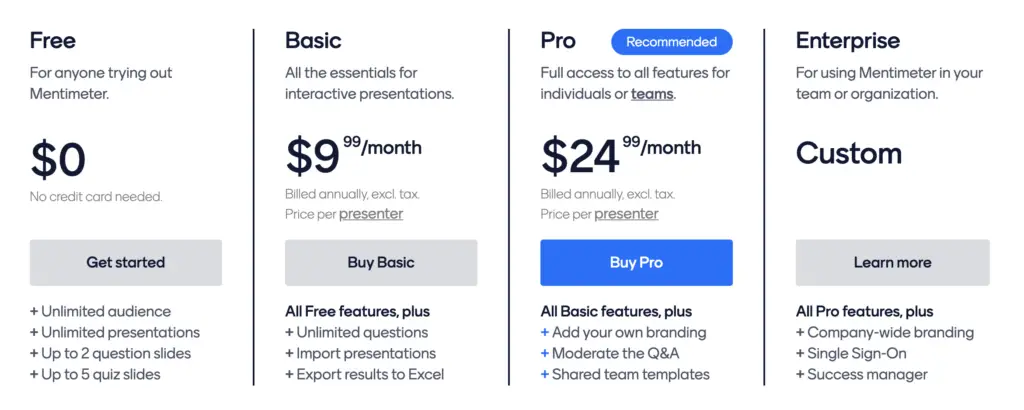Viewport: 1024px width, 410px height.
Task: Click Shared team templates feature
Action: click(x=625, y=374)
